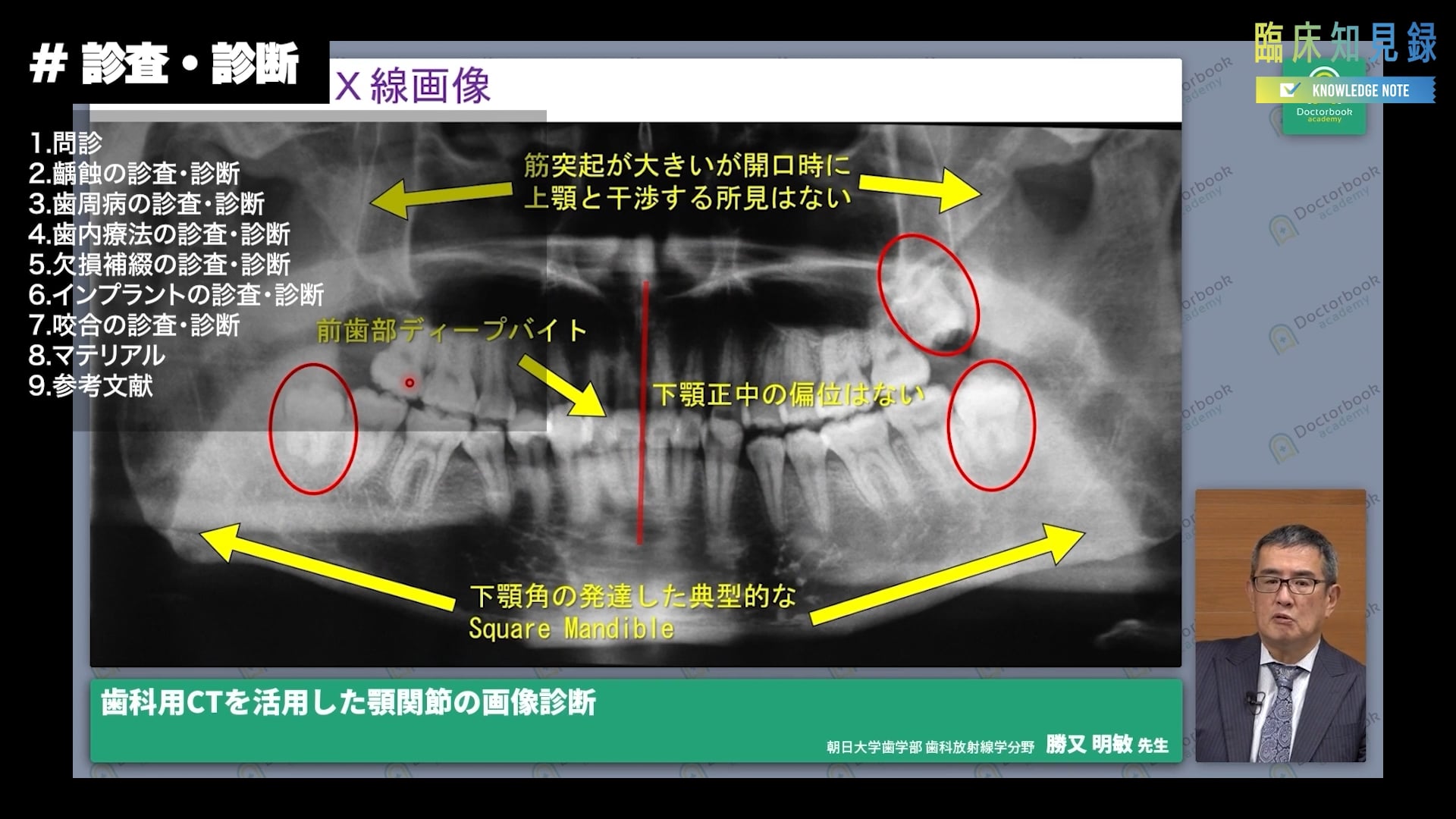1456x819 pixels.
Task: Click the 臨床知見録 logo
Action: pyautogui.click(x=1345, y=43)
